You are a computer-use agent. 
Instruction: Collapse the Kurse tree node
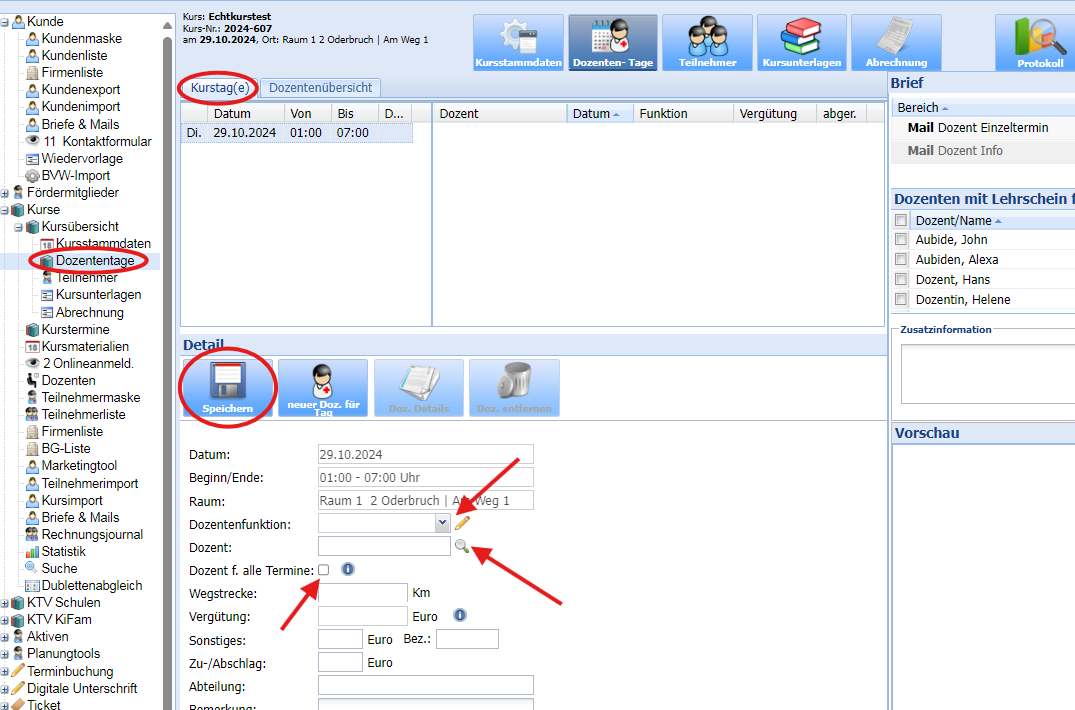(x=5, y=211)
